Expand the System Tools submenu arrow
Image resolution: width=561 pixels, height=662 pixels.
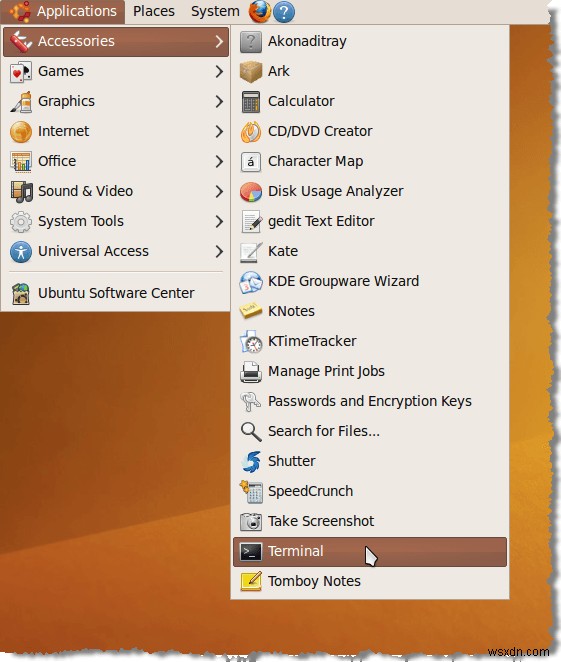tap(219, 221)
